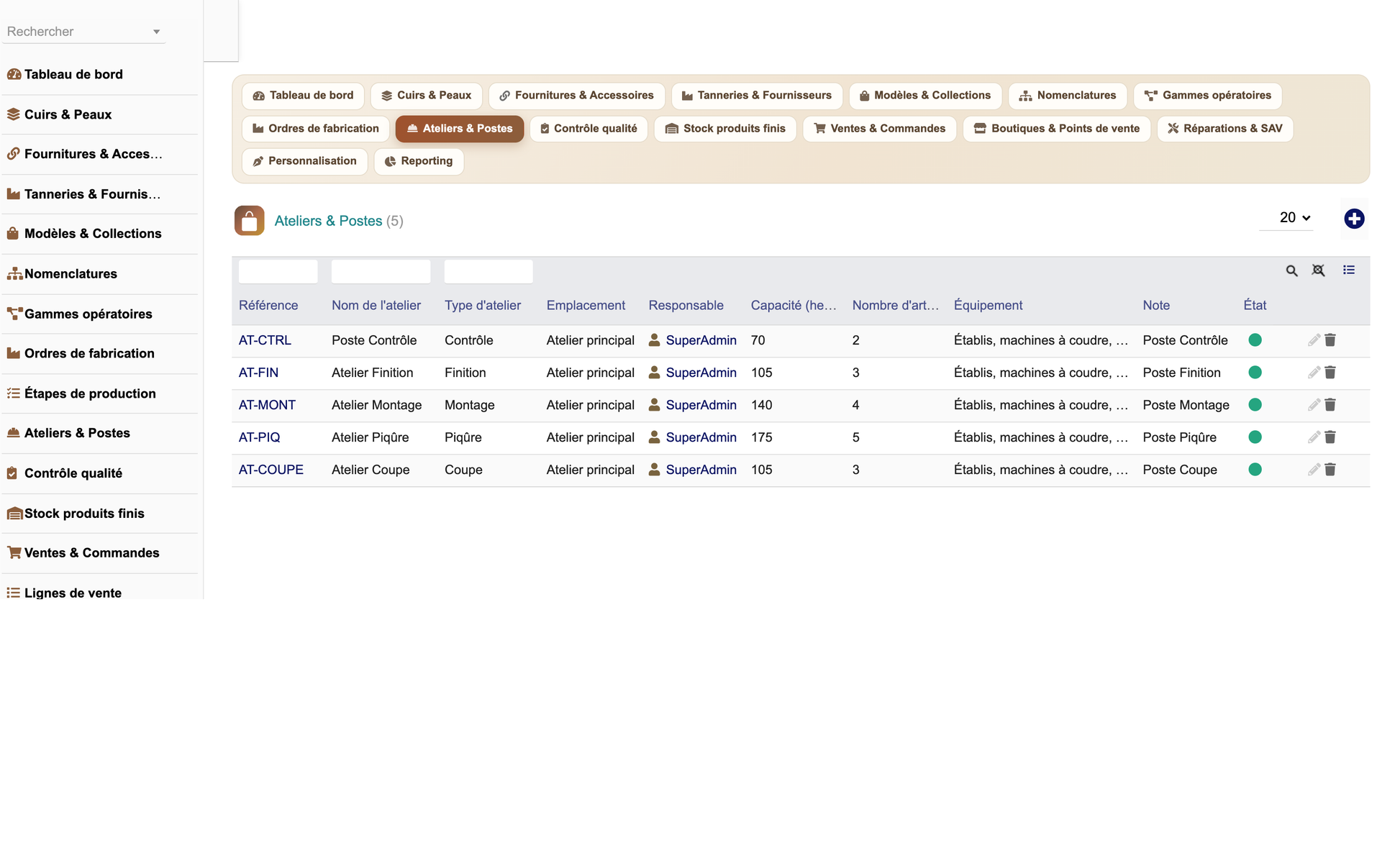Delete the AT-CTRL row using trash icon
1400x866 pixels.
[x=1330, y=340]
